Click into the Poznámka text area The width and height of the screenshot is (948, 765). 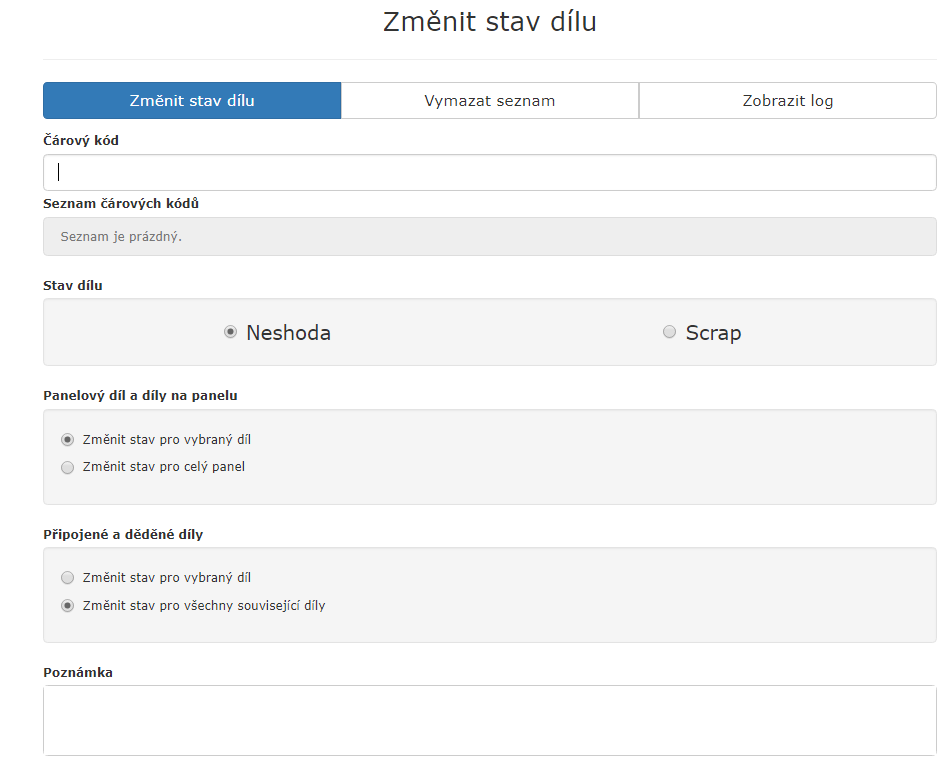click(x=489, y=720)
